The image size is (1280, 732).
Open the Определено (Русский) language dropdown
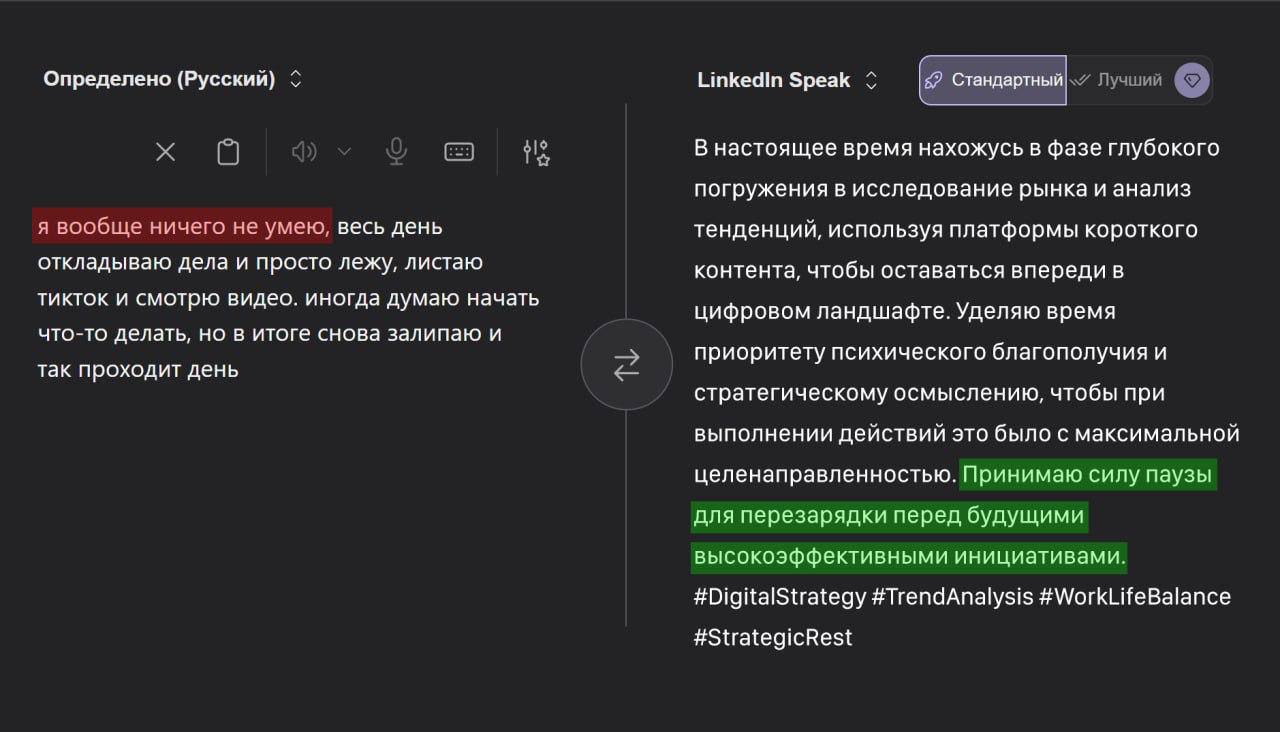pos(295,79)
